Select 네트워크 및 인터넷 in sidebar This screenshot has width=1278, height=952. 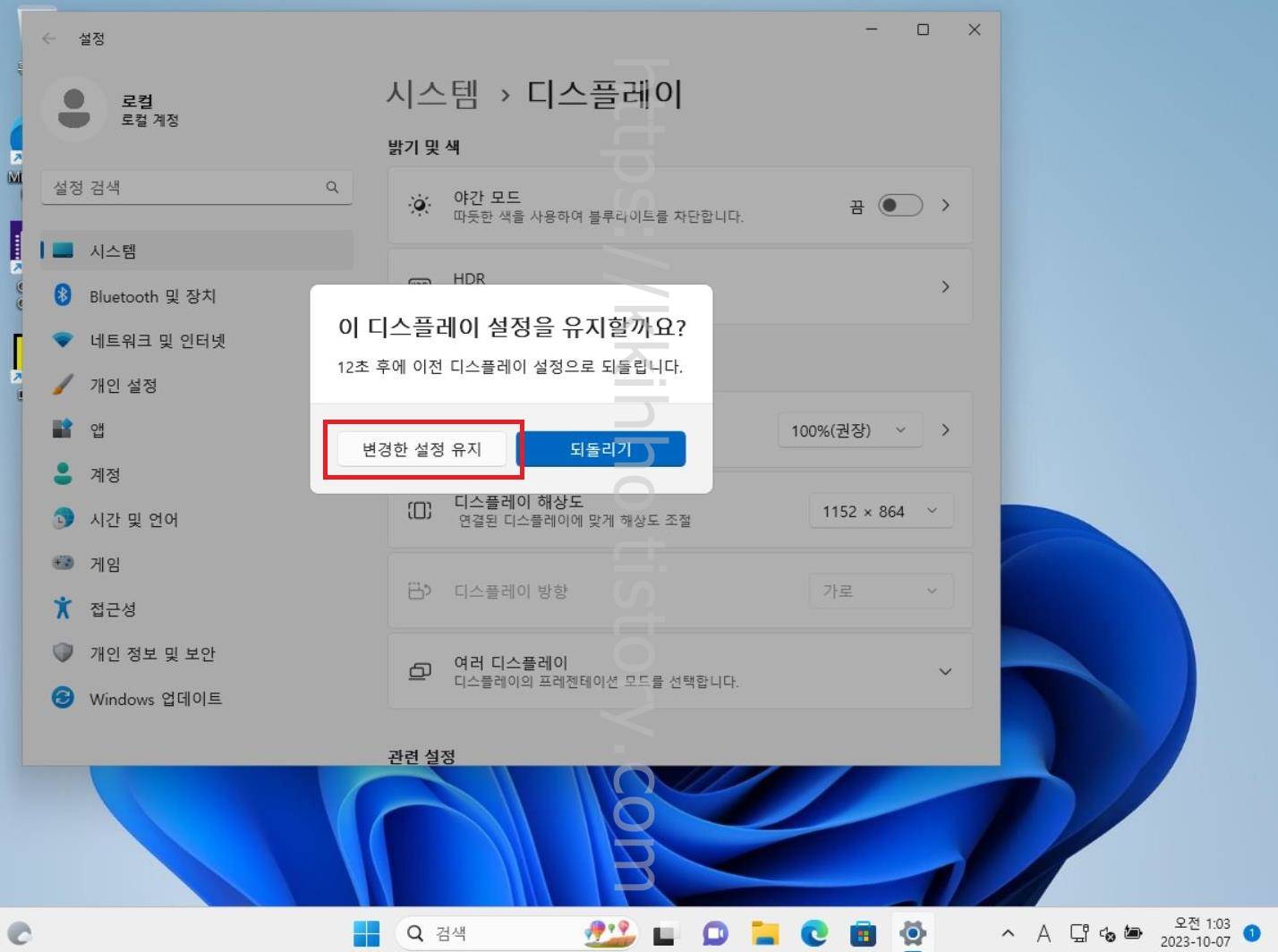(197, 340)
